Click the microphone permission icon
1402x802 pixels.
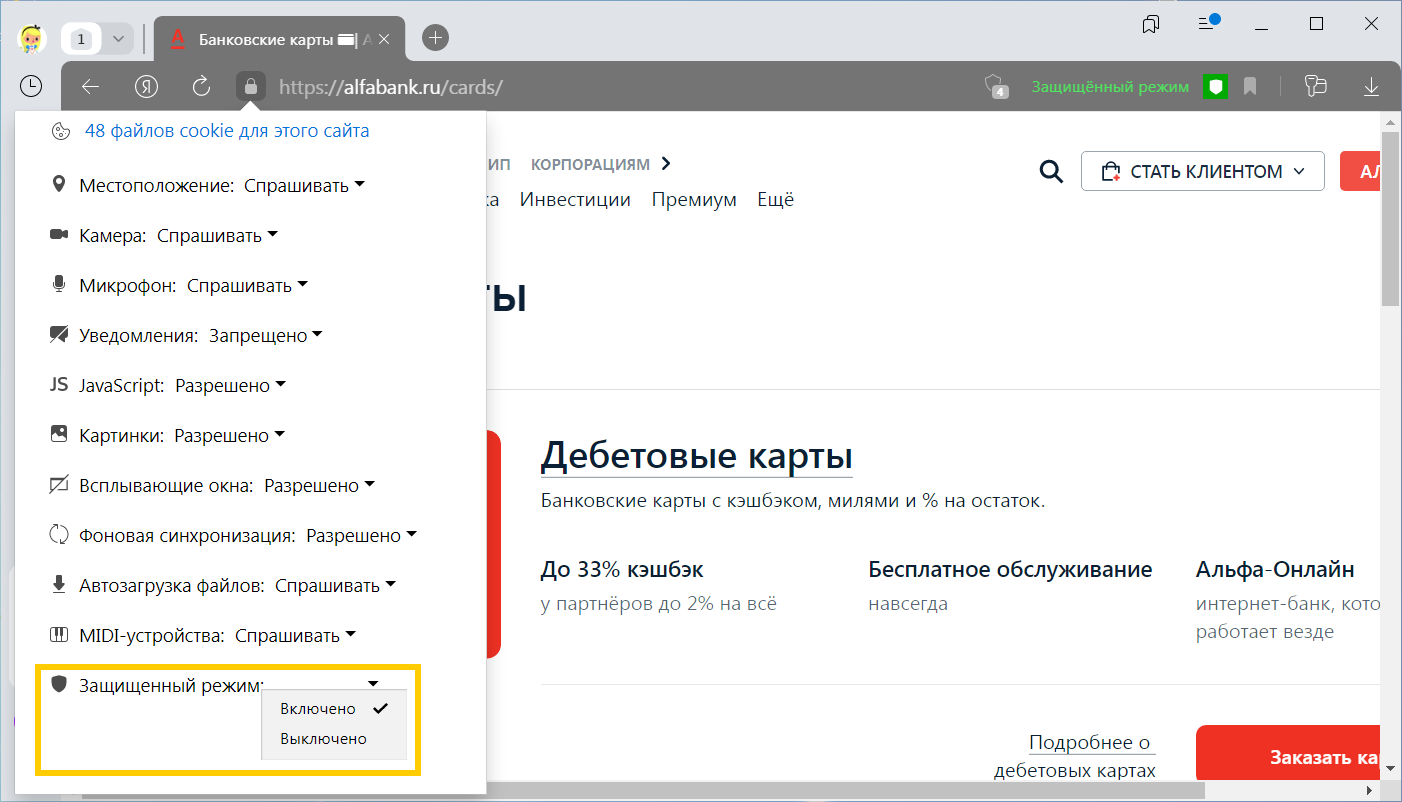(58, 284)
